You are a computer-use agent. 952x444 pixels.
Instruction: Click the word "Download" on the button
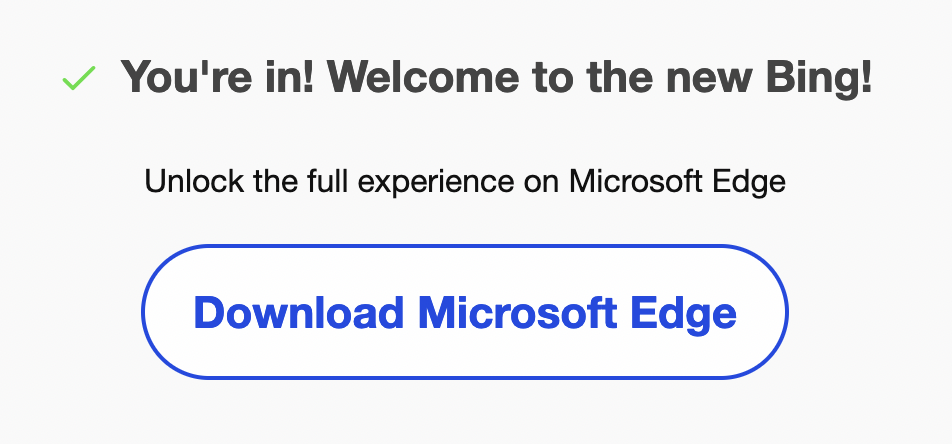[x=299, y=312]
